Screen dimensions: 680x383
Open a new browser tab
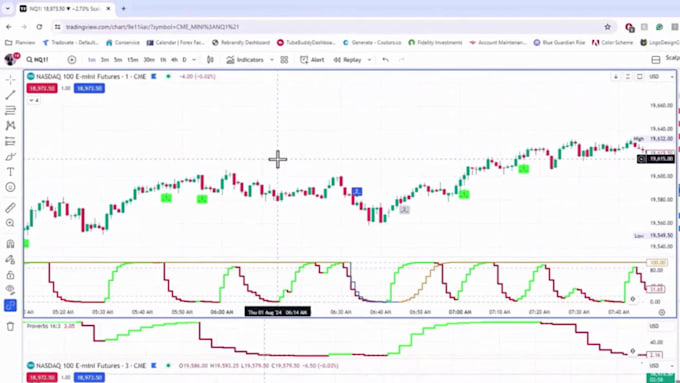124,8
